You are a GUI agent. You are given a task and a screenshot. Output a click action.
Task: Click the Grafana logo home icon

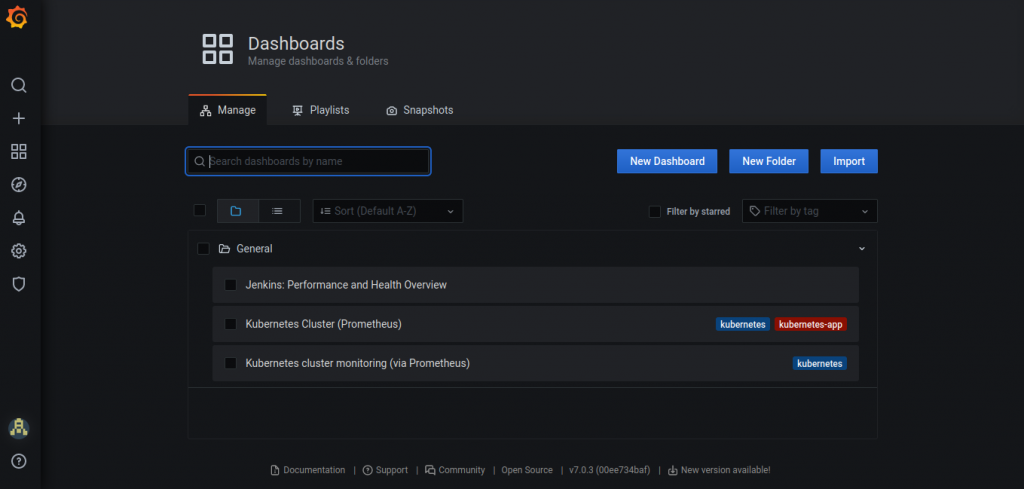[18, 19]
